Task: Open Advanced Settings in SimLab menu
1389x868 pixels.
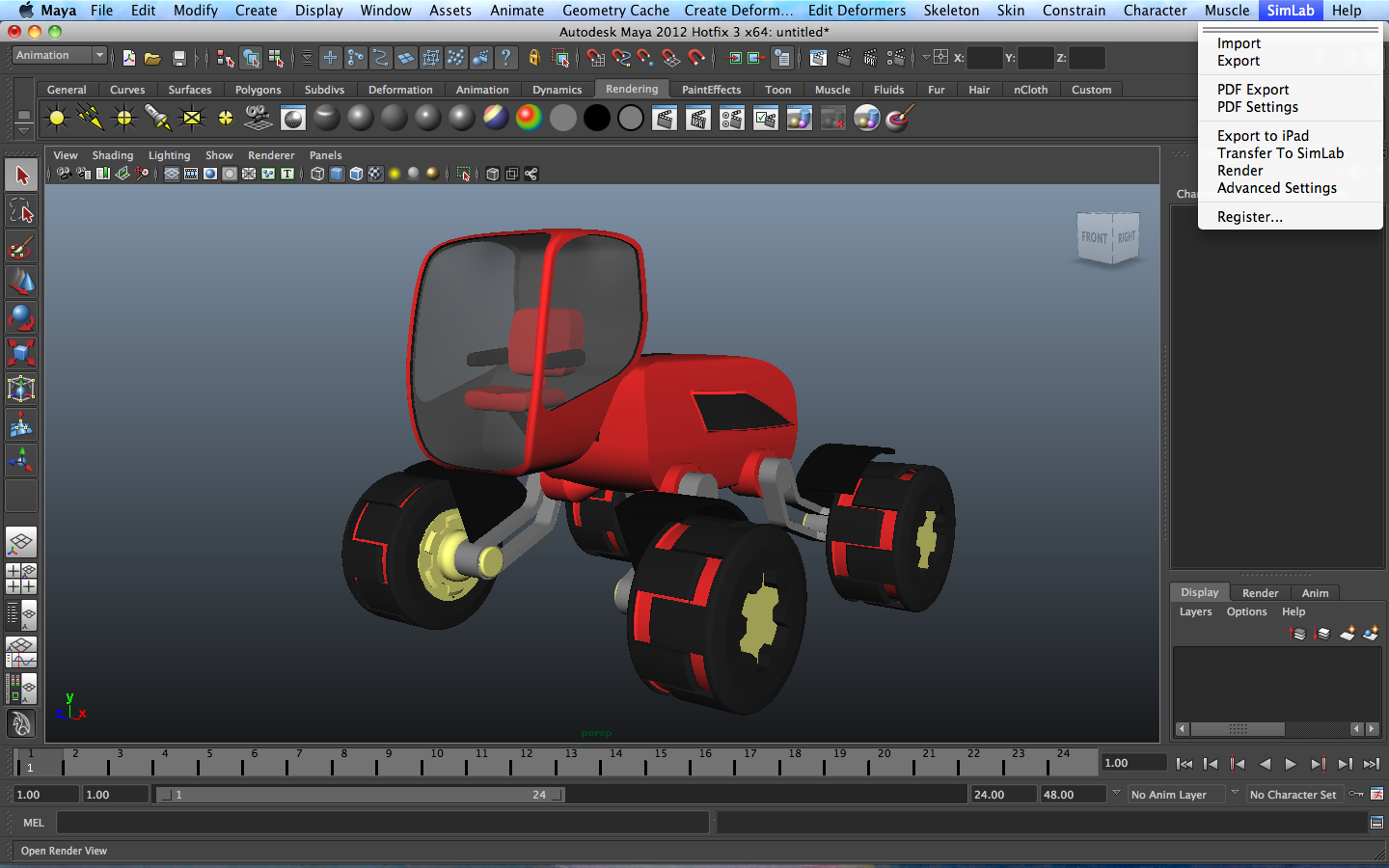Action: coord(1276,188)
